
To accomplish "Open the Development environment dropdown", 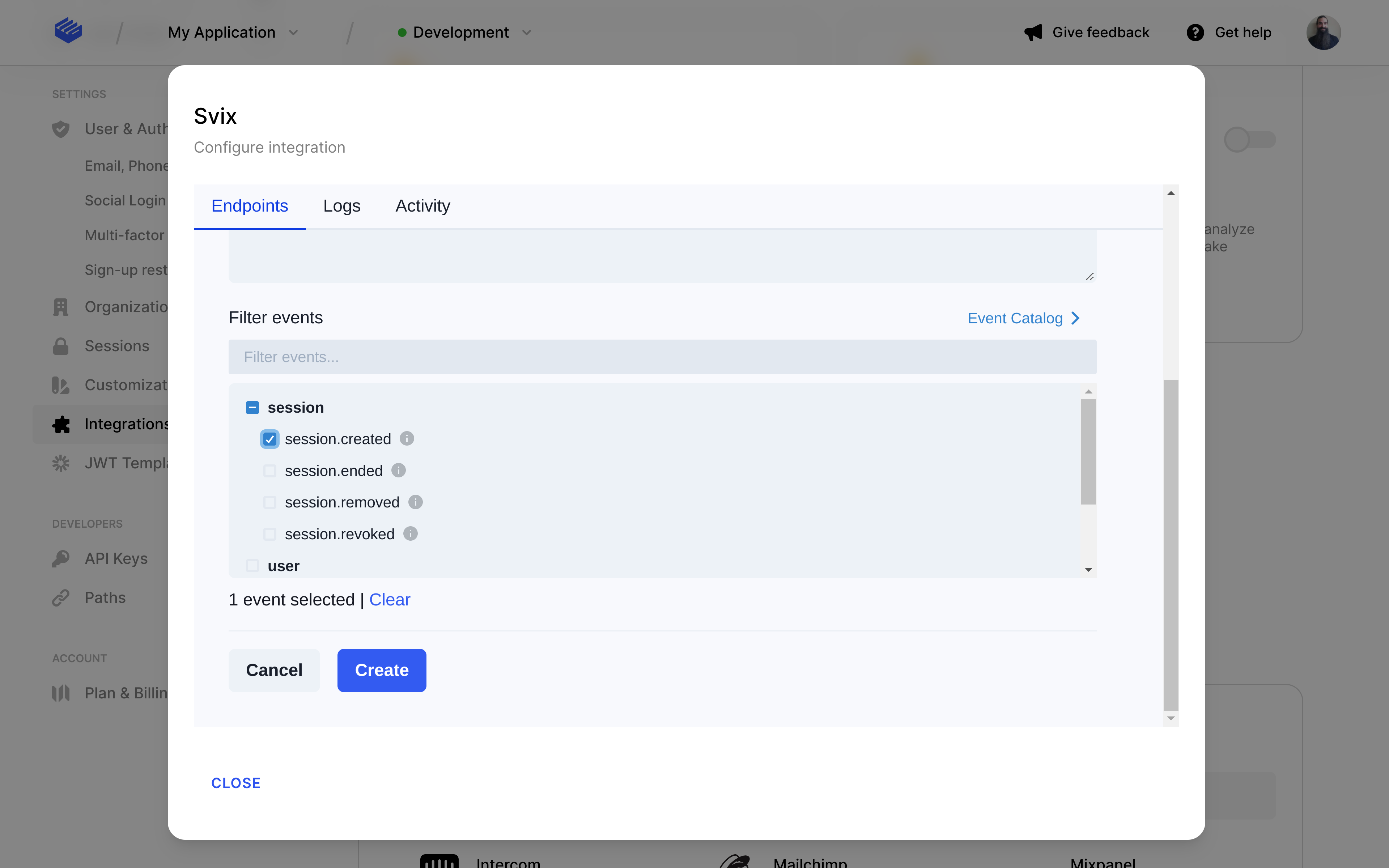I will coord(465,33).
